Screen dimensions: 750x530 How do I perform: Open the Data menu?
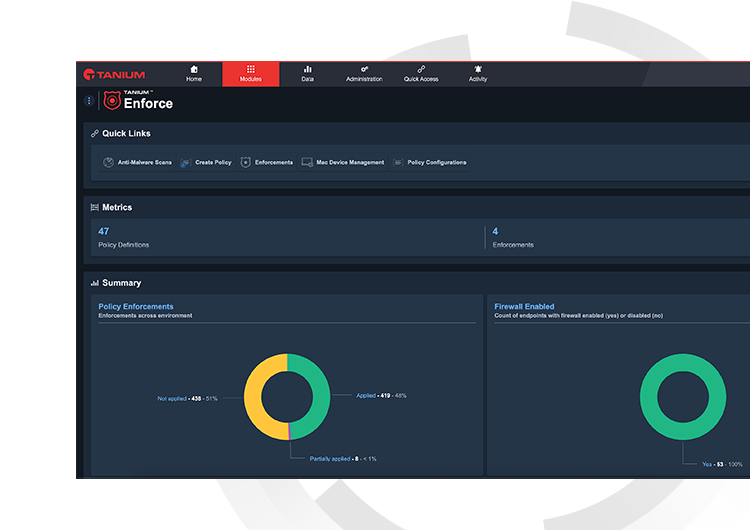[308, 74]
